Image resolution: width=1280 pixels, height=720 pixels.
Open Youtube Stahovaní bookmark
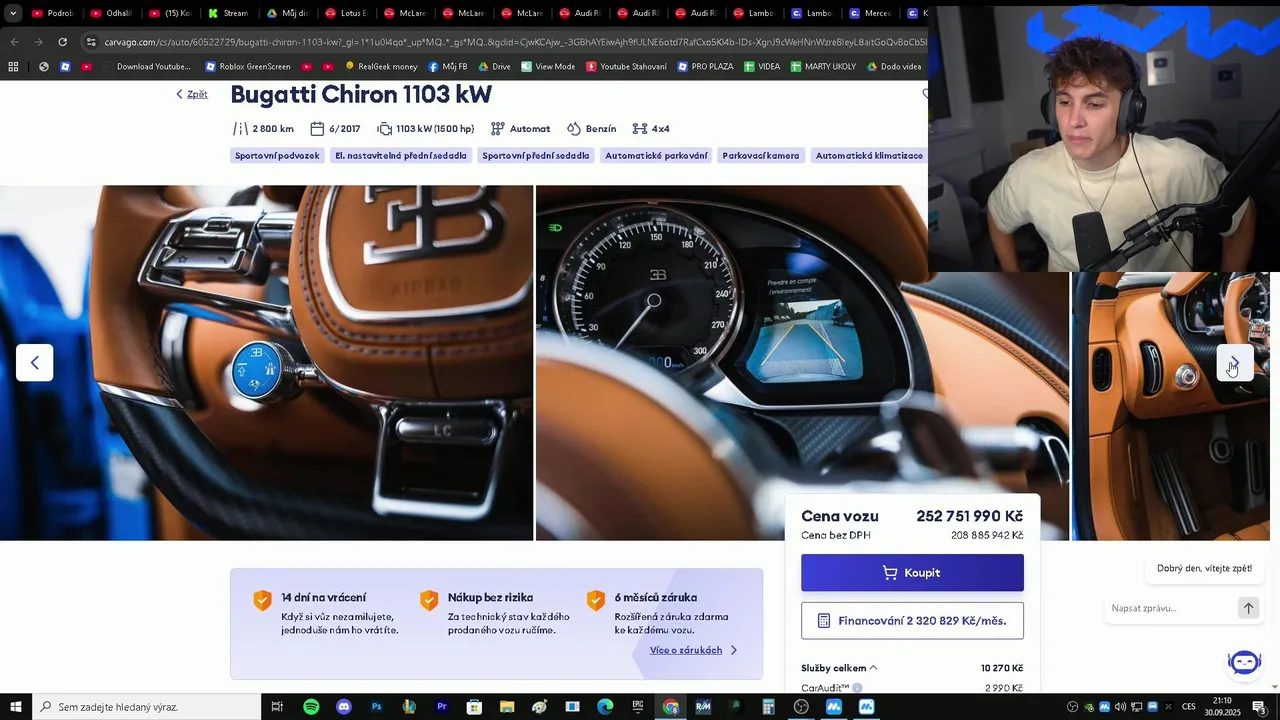tap(626, 67)
